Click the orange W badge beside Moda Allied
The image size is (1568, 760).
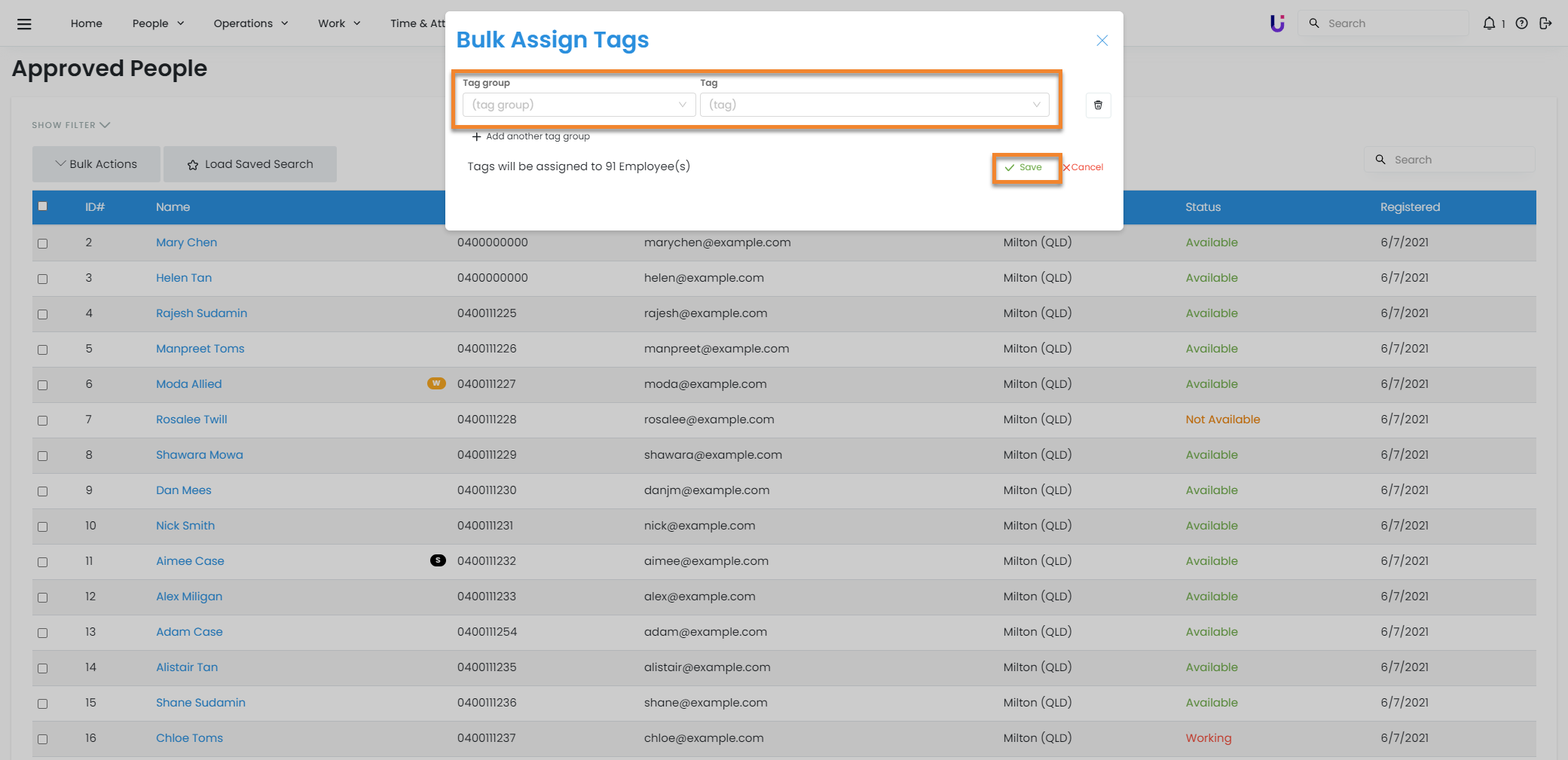(x=436, y=383)
